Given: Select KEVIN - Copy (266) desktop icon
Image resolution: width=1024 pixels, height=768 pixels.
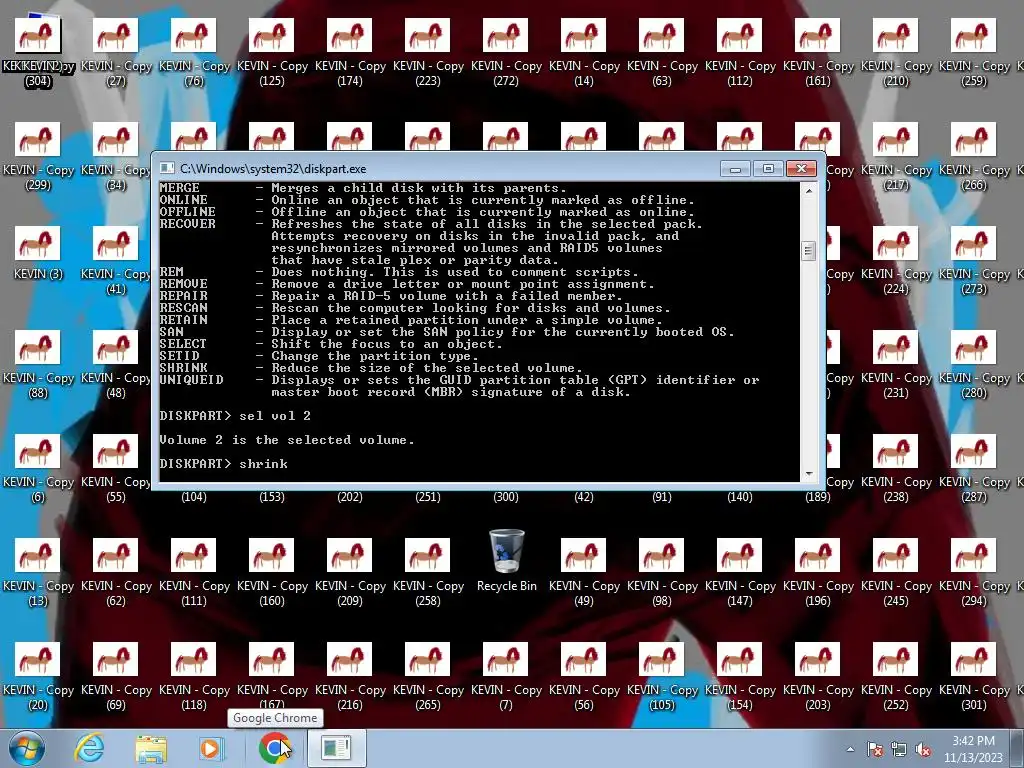Looking at the screenshot, I should coord(974,157).
